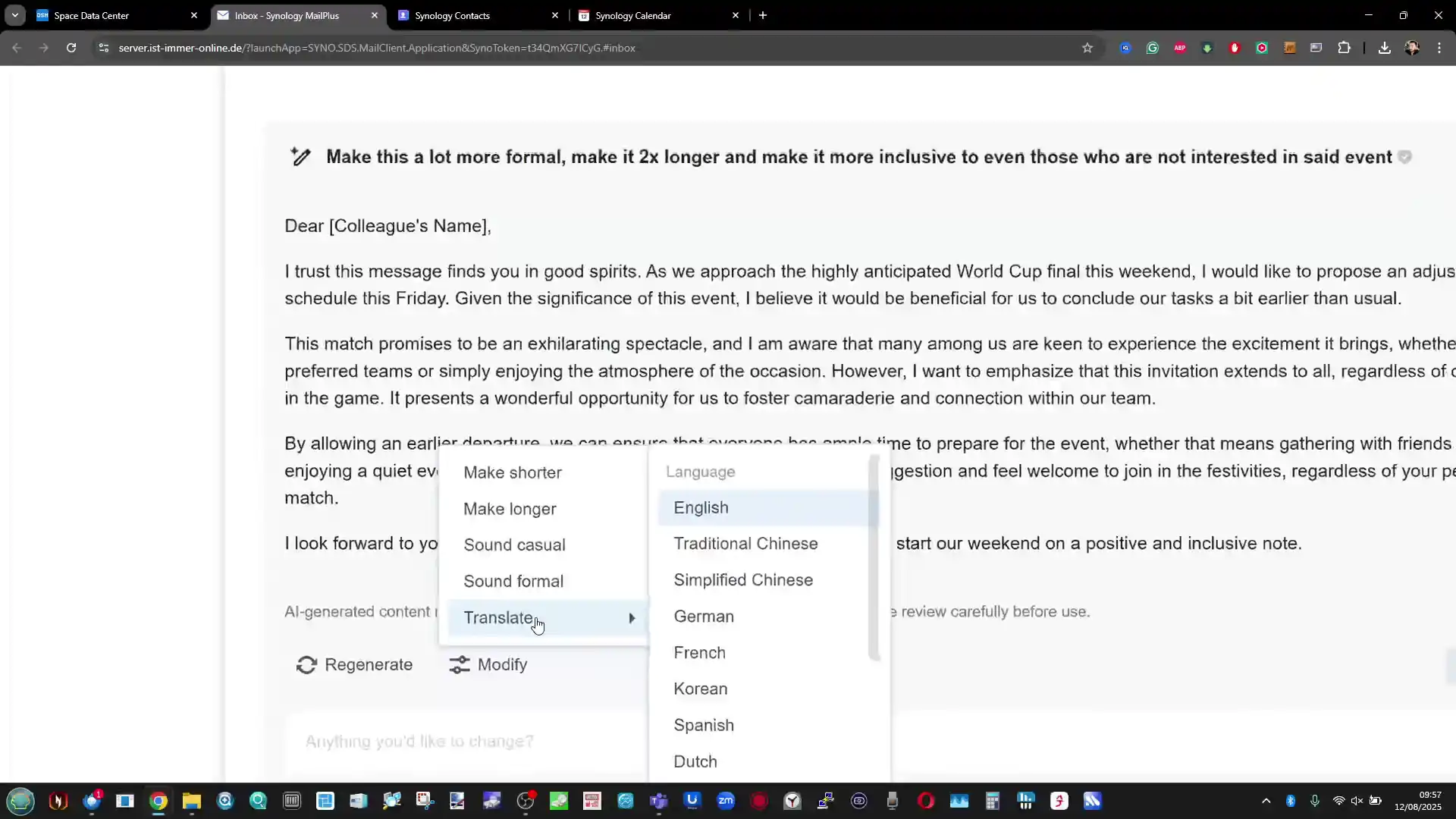
Task: Reload the page
Action: 71,48
